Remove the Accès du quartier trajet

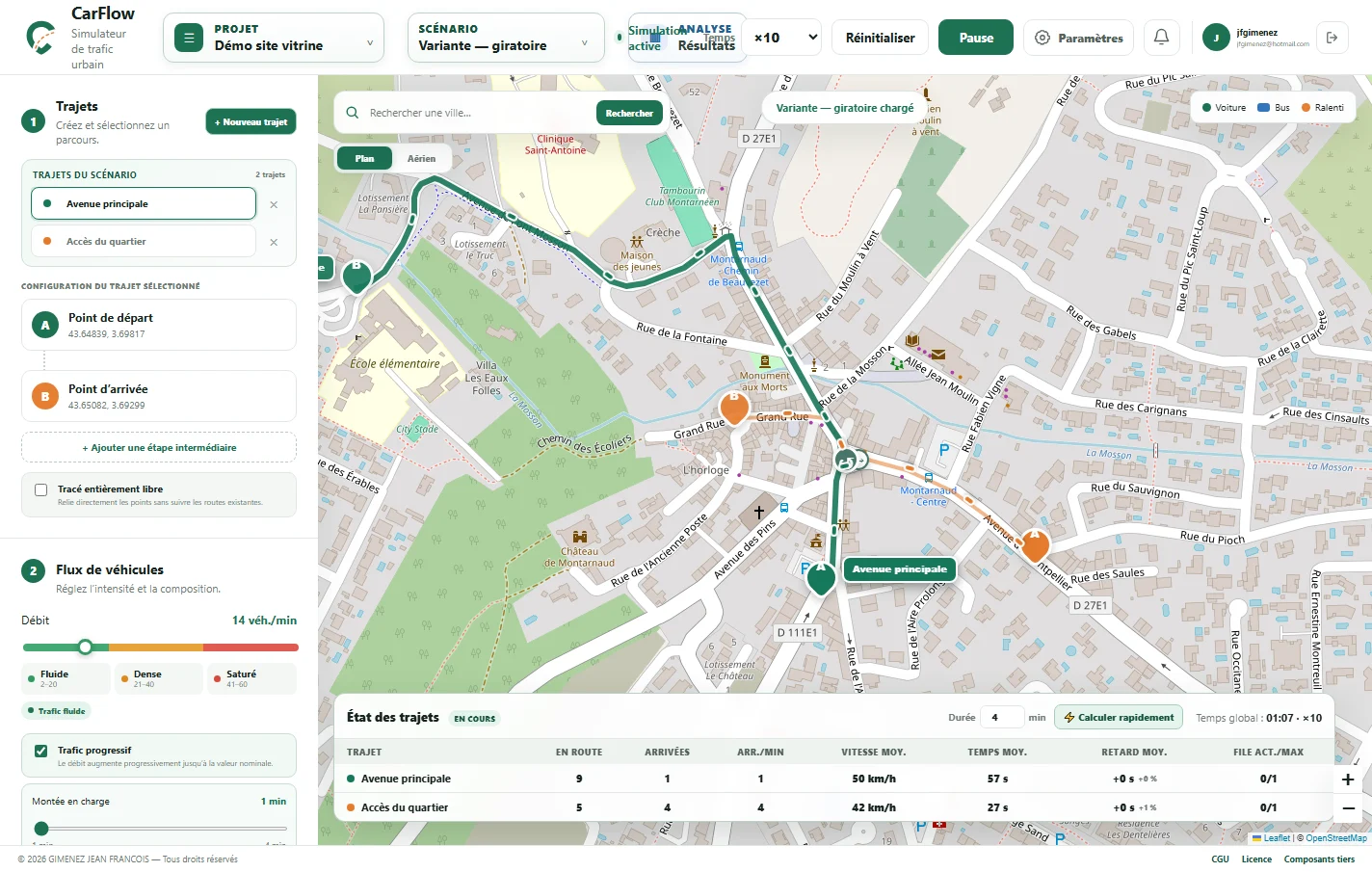[274, 242]
